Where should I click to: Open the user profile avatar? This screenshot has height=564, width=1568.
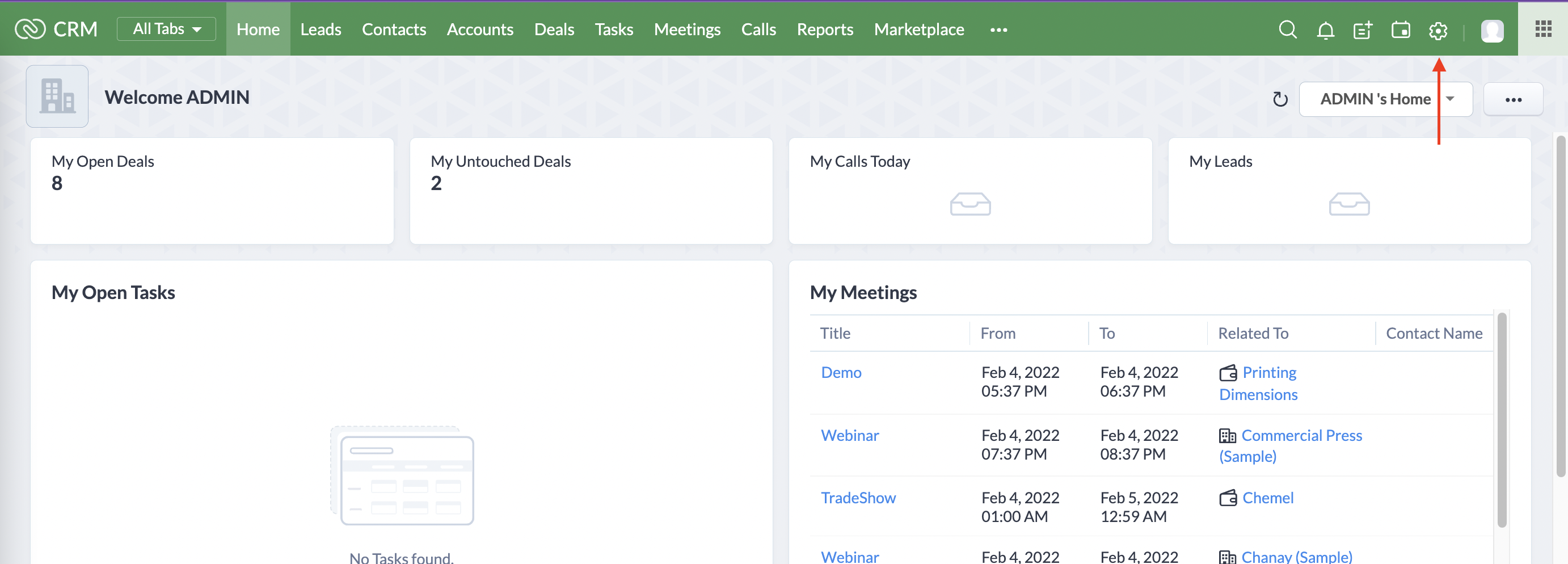(x=1492, y=31)
